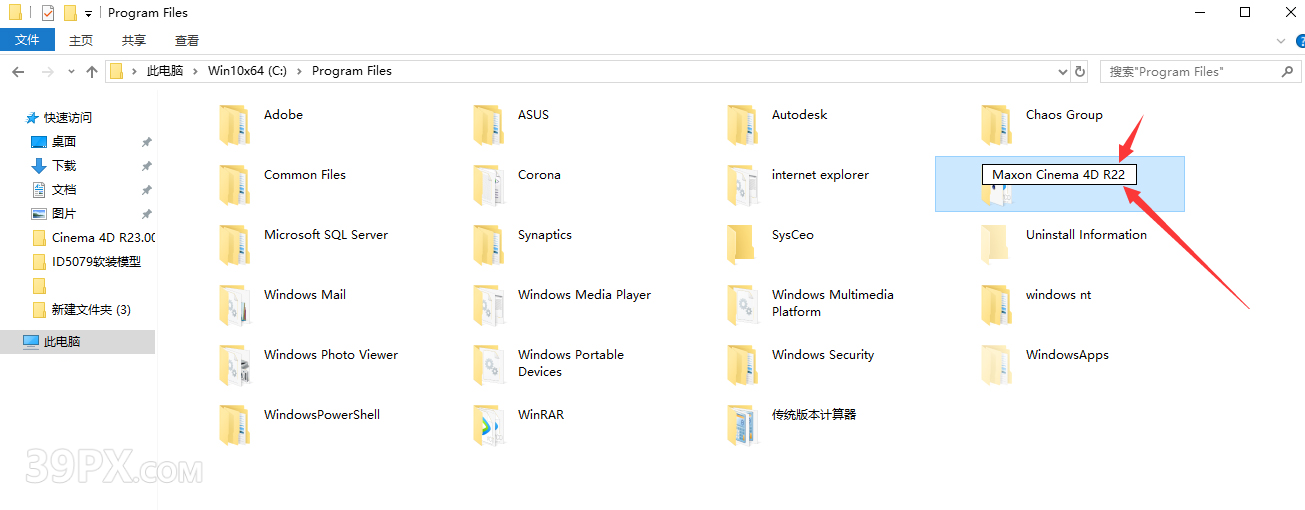
Task: Switch to the 查看 ribbon tab
Action: [186, 40]
